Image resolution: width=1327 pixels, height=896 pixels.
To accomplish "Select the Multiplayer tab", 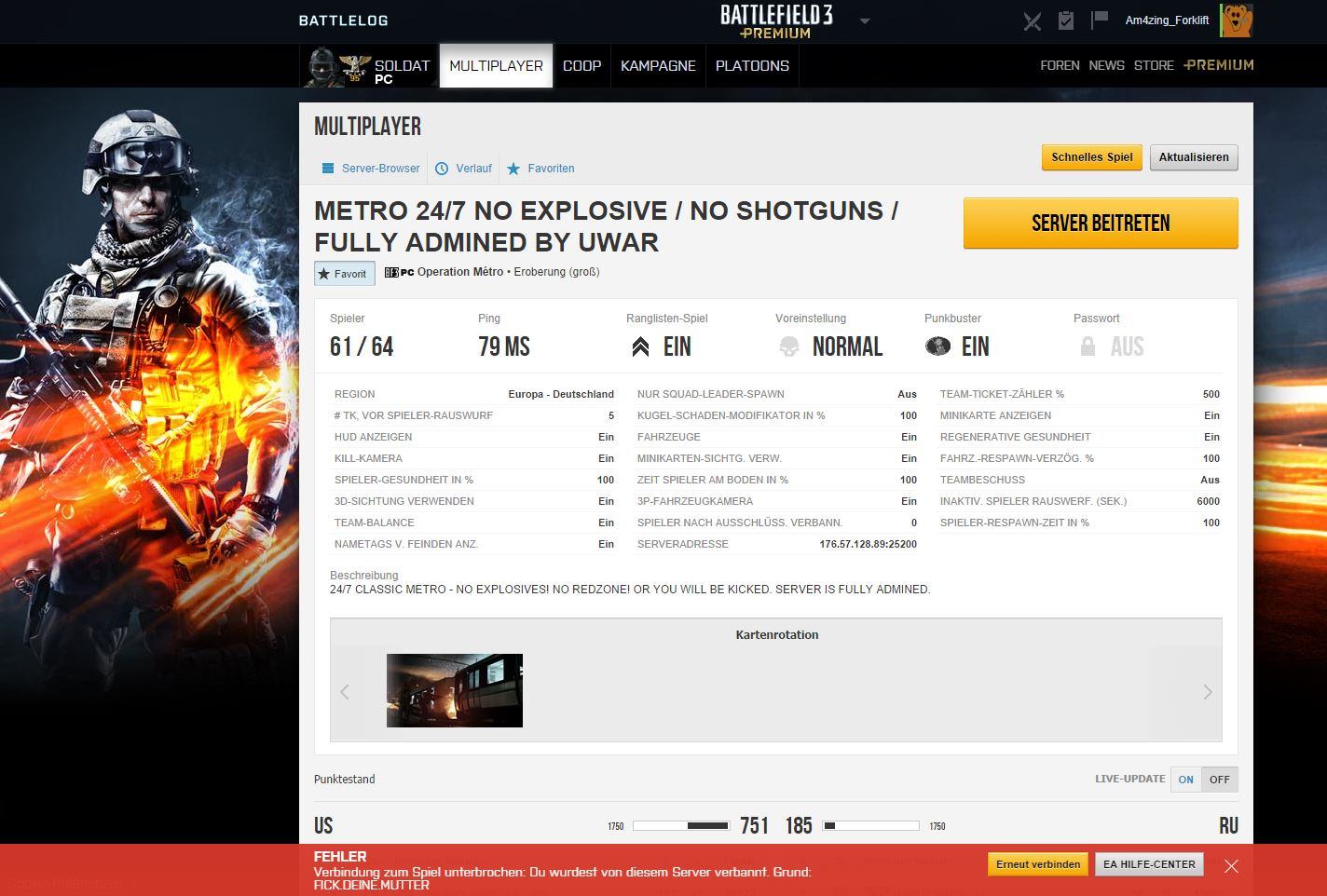I will point(496,66).
